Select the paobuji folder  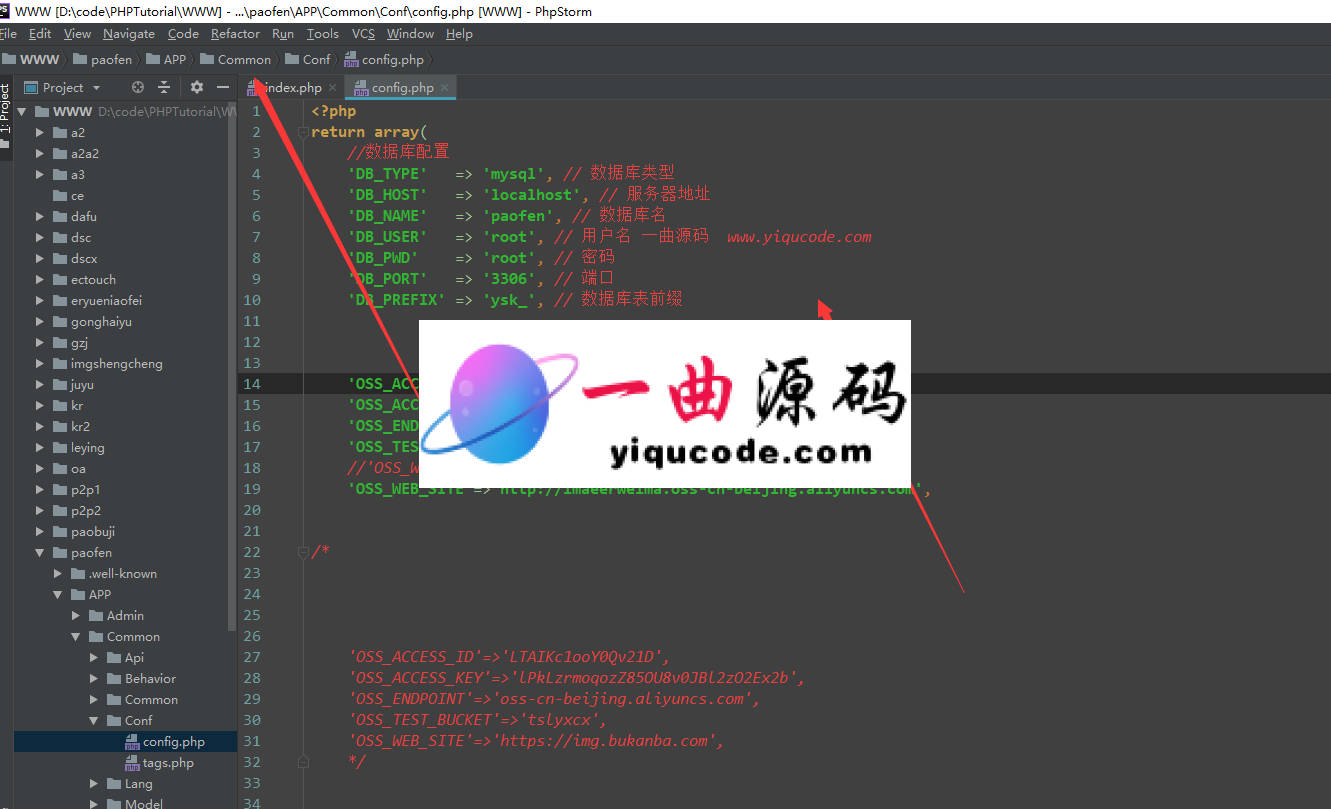pos(91,532)
